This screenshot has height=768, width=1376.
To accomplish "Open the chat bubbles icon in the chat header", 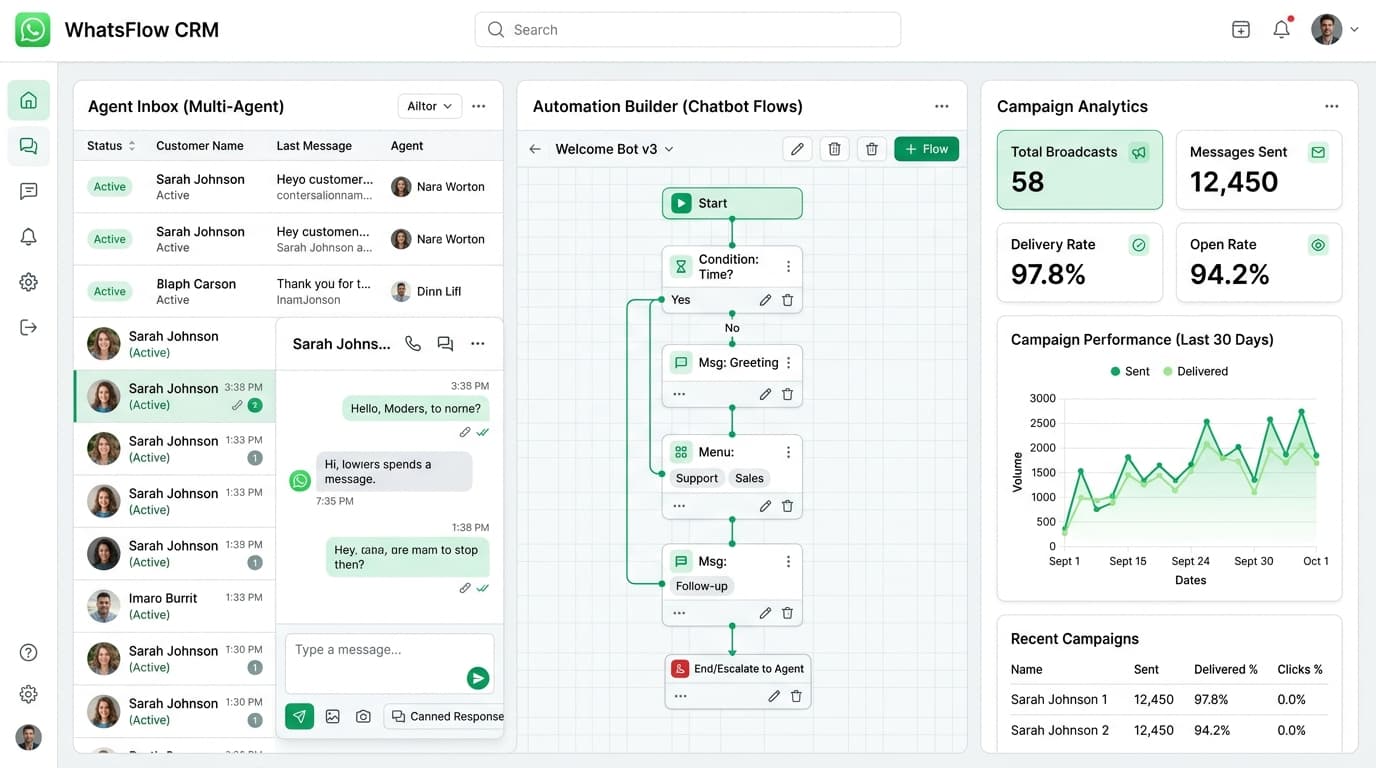I will [445, 344].
